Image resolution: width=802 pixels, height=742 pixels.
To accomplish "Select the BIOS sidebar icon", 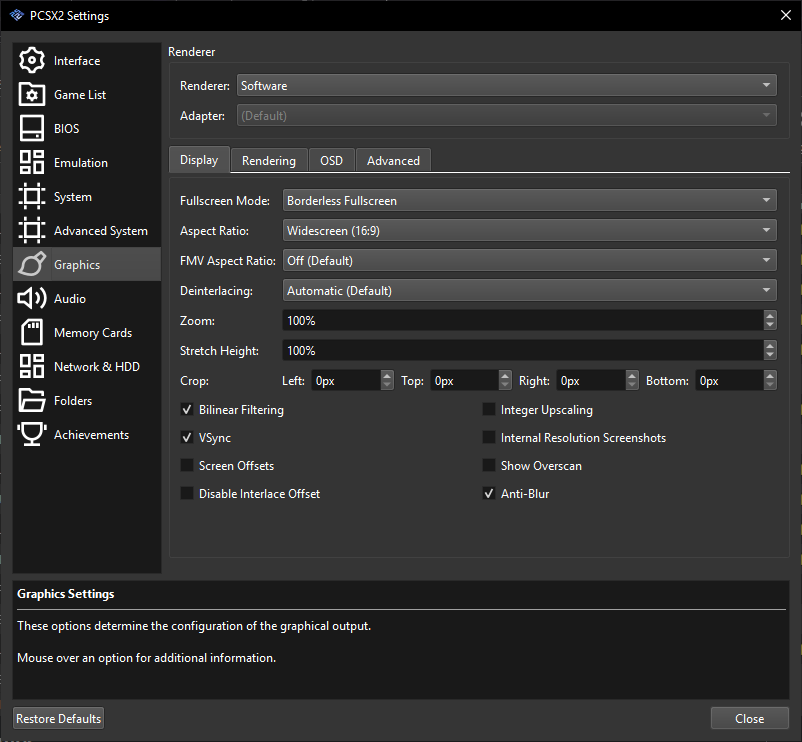I will point(30,128).
